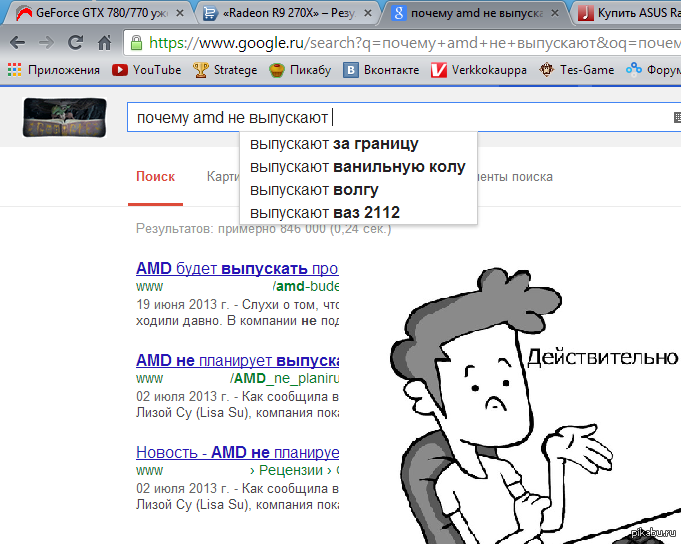Click the word Действительно beside the cartoon
The height and width of the screenshot is (544, 681).
click(x=602, y=357)
